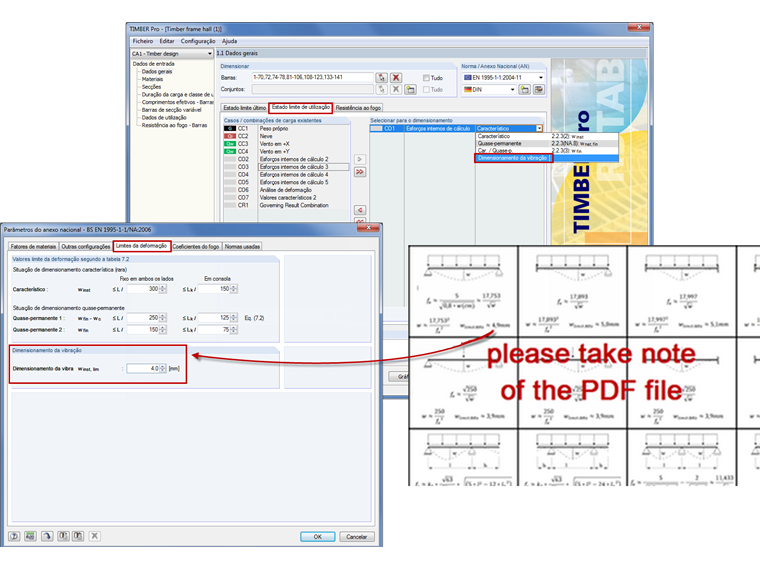Screen dimensions: 760x570
Task: Click the grey X delete icon in dialog footer
Action: (x=95, y=536)
